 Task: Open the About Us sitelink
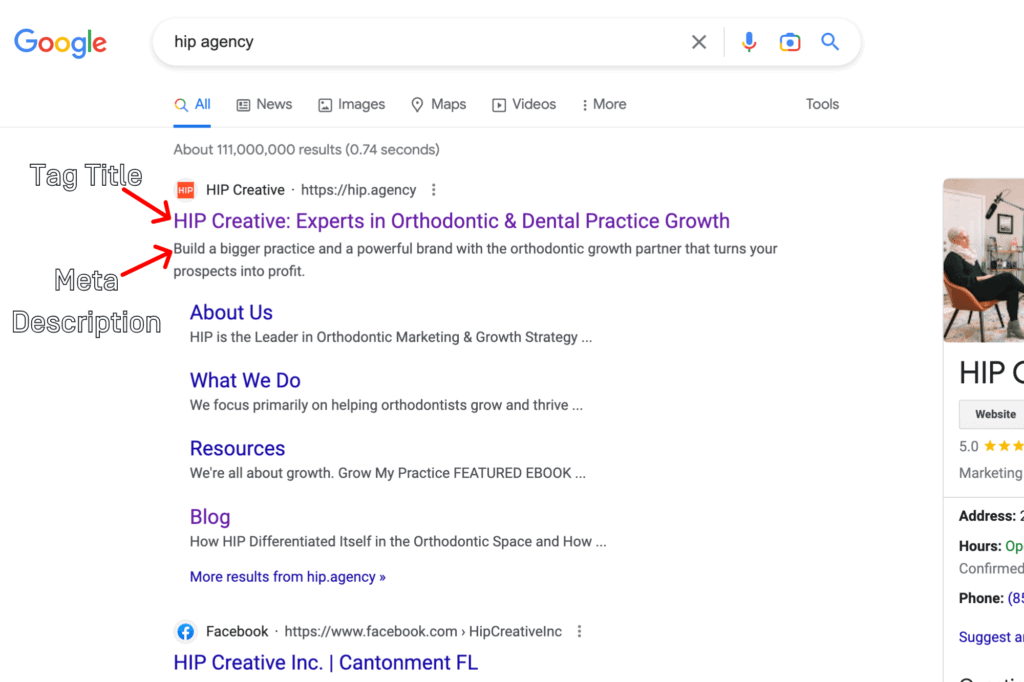click(231, 312)
